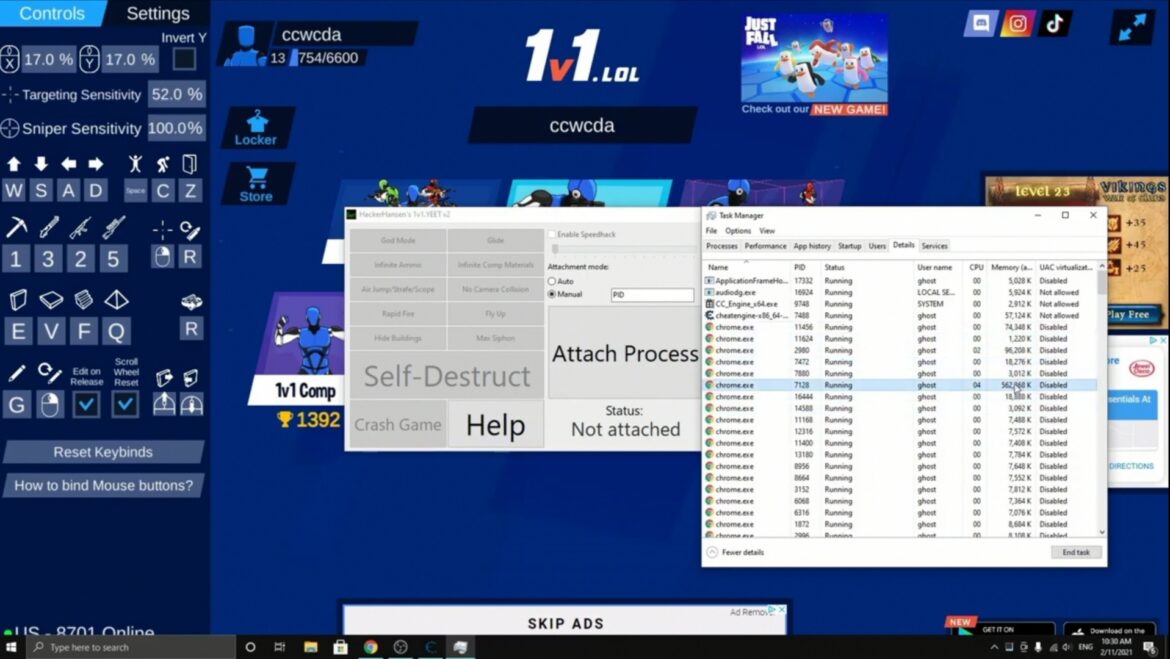The image size is (1170, 659).
Task: Open the Store shopping cart icon
Action: click(256, 183)
